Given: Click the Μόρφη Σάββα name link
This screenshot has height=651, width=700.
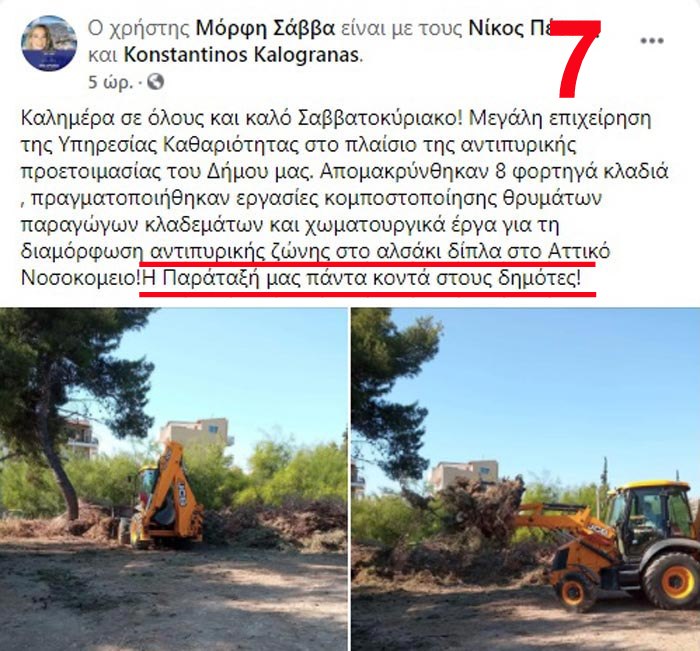Looking at the screenshot, I should pos(265,28).
